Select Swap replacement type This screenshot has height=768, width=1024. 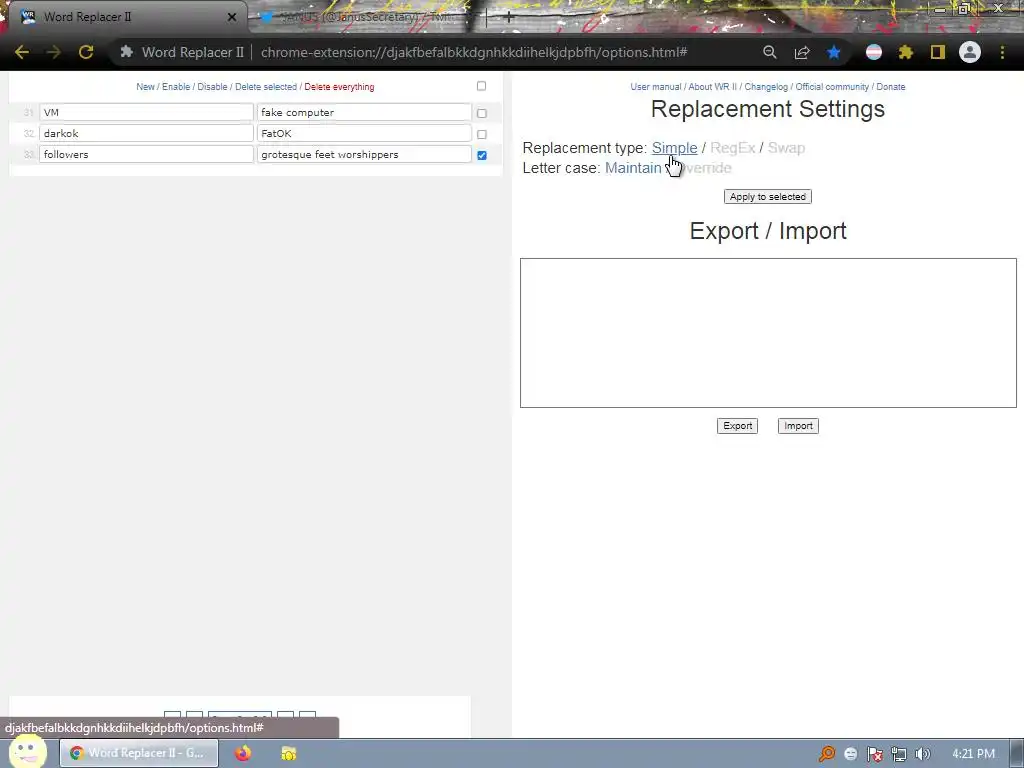(786, 148)
